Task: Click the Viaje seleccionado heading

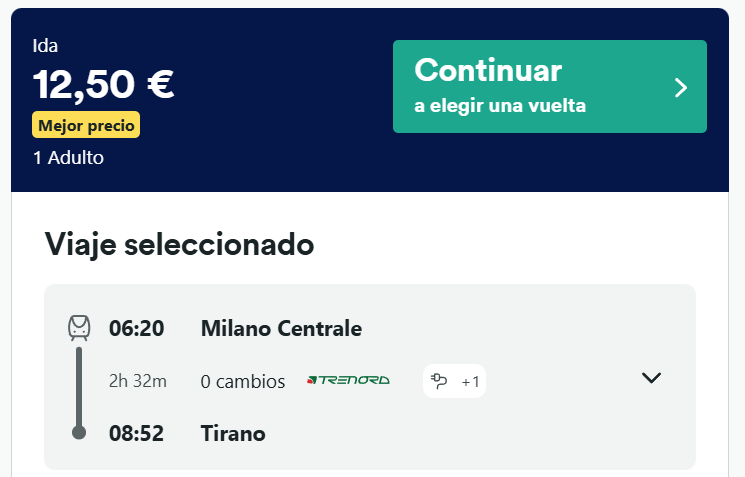Action: point(179,245)
